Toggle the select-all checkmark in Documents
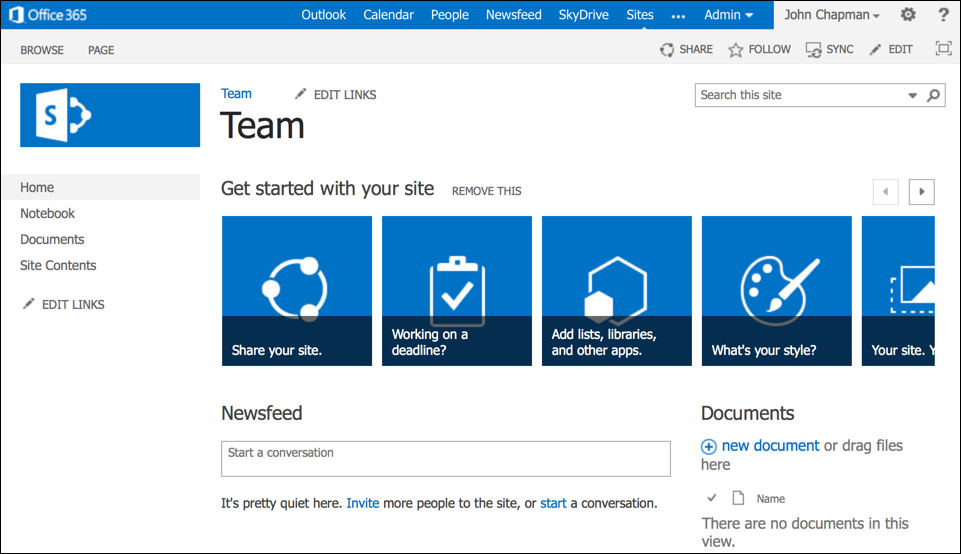The width and height of the screenshot is (961, 554). pyautogui.click(x=712, y=498)
